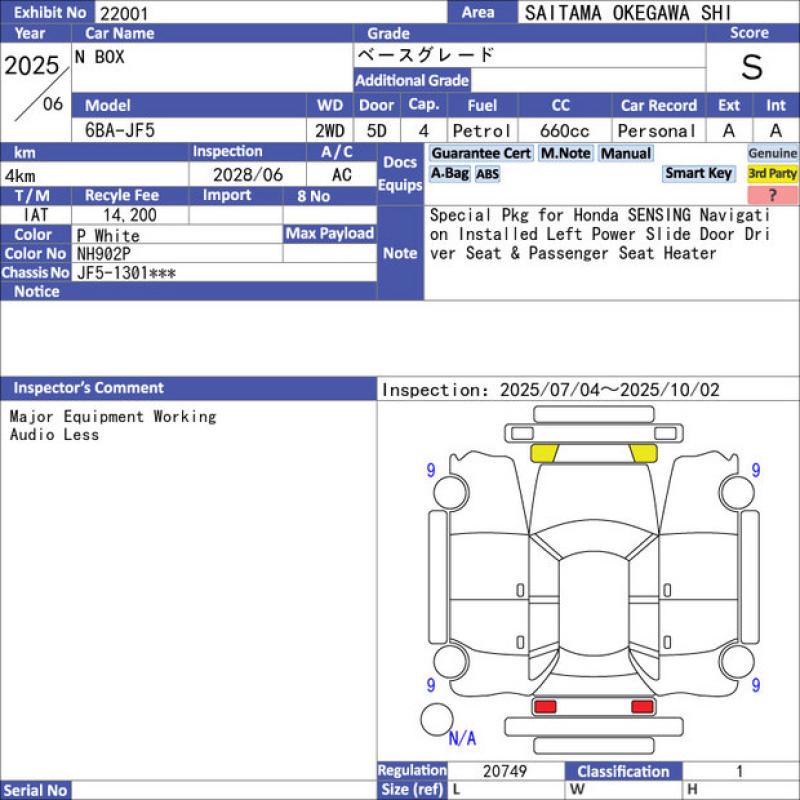Click the Major Equipment Working comment
This screenshot has width=800, height=800.
tap(113, 416)
